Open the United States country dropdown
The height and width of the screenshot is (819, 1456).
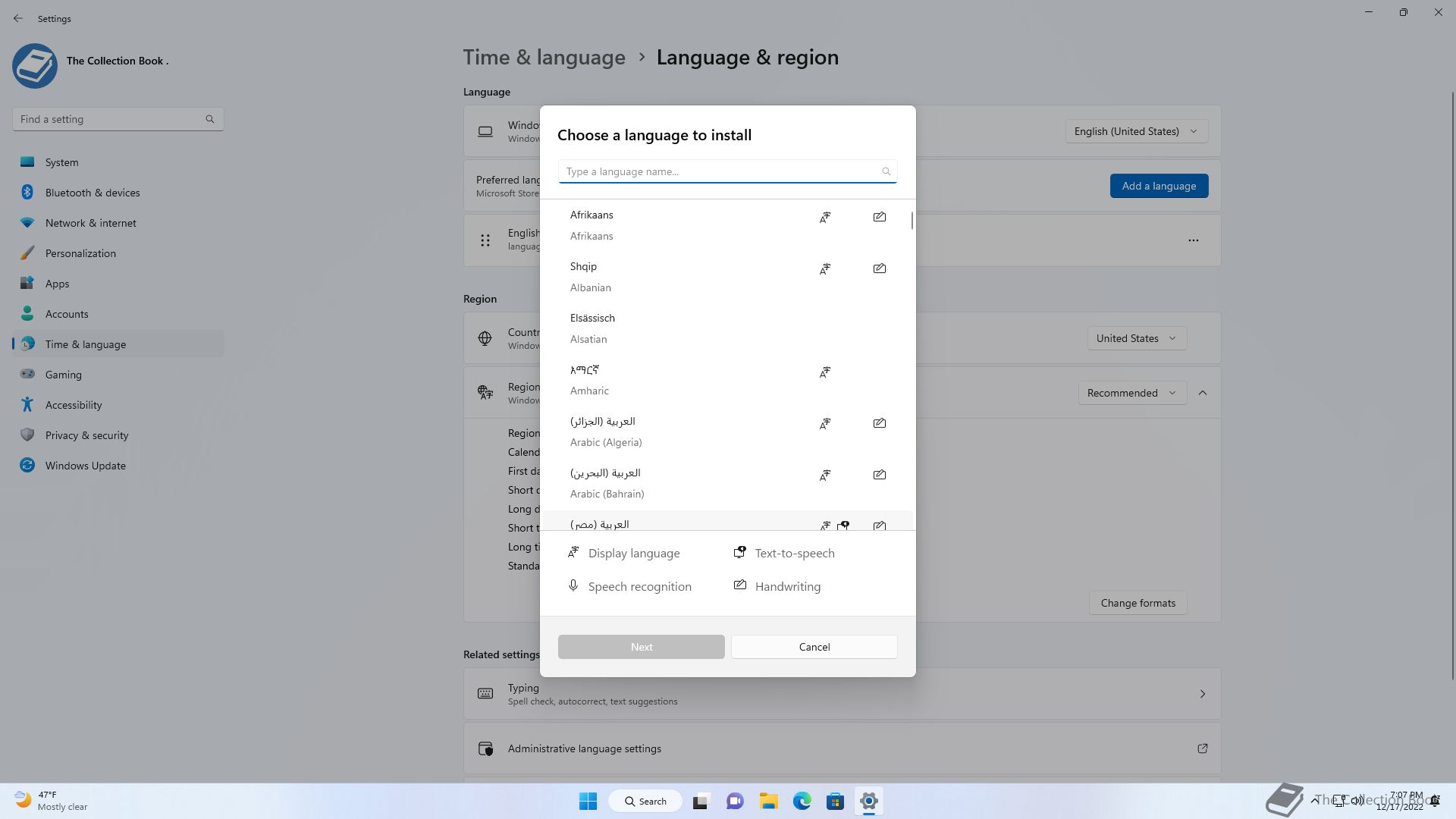(1136, 338)
